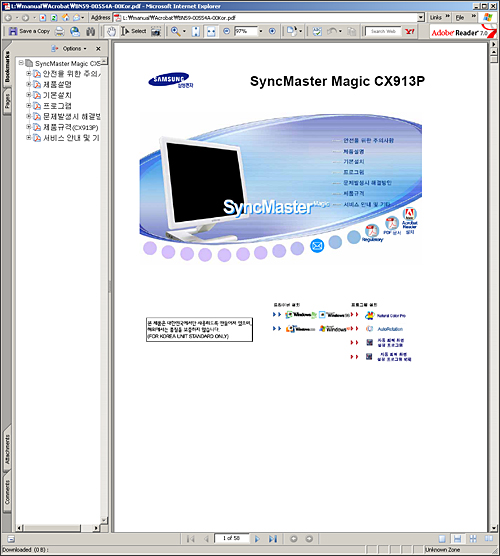Open the Search binoculars tool
This screenshot has height=556, width=500.
tap(90, 31)
